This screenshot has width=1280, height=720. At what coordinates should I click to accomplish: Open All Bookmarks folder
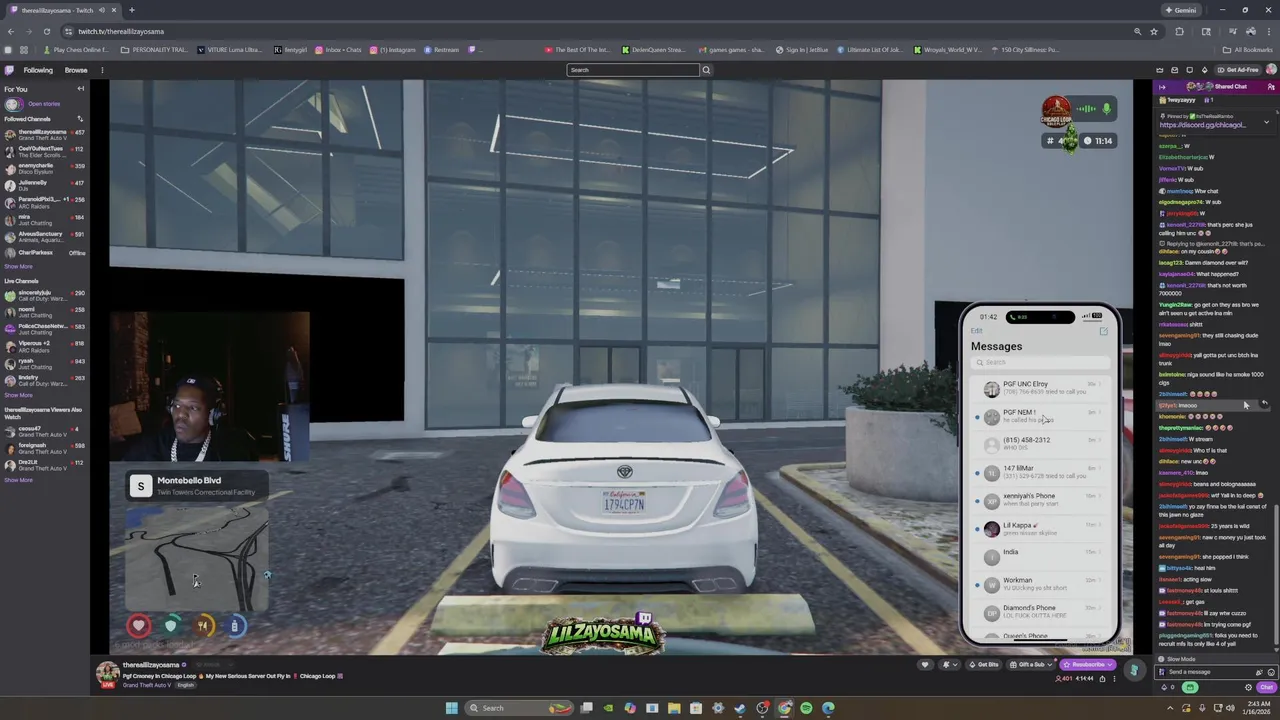click(x=1248, y=50)
